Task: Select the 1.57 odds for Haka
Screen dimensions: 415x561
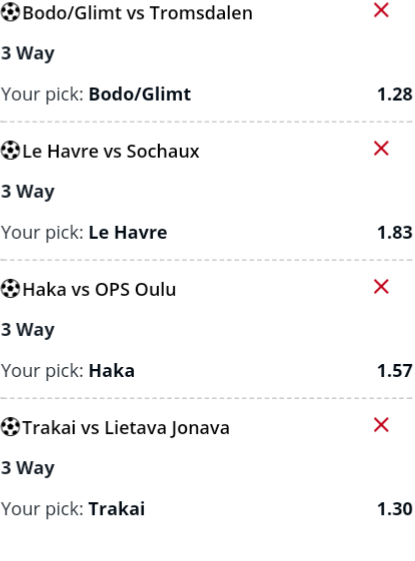Action: point(395,371)
